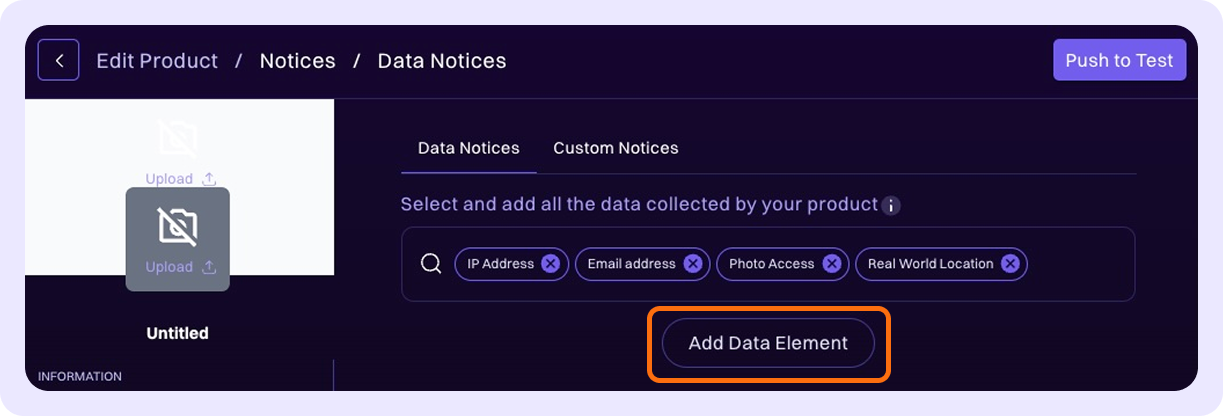This screenshot has width=1223, height=416.
Task: Switch to the Data Notices tab
Action: pyautogui.click(x=468, y=148)
